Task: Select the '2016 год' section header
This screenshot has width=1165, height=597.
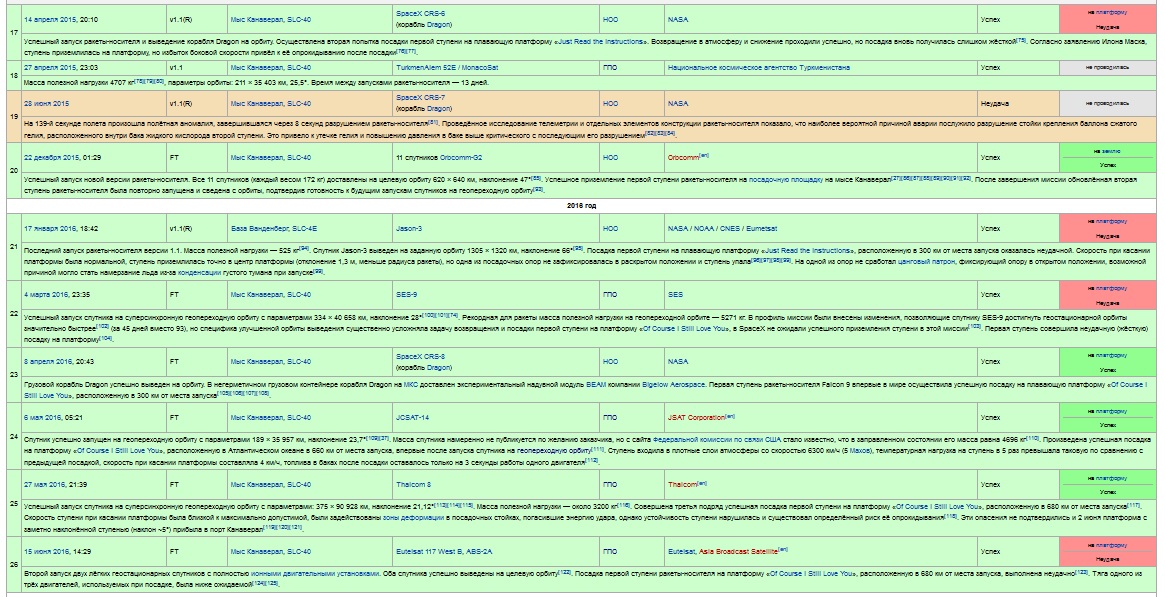Action: pyautogui.click(x=581, y=206)
